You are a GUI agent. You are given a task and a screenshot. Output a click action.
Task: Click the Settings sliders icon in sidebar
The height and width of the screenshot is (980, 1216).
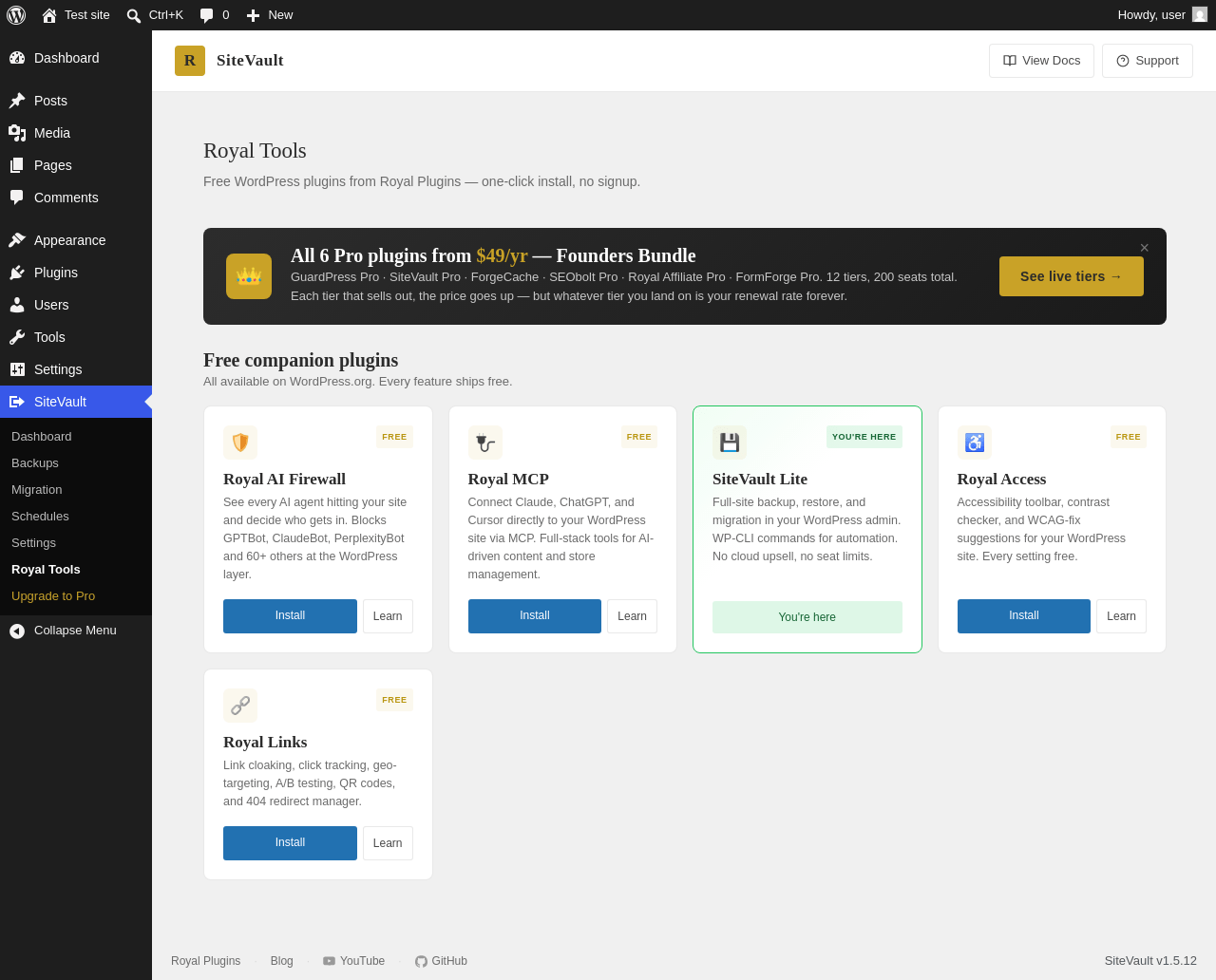pyautogui.click(x=17, y=369)
